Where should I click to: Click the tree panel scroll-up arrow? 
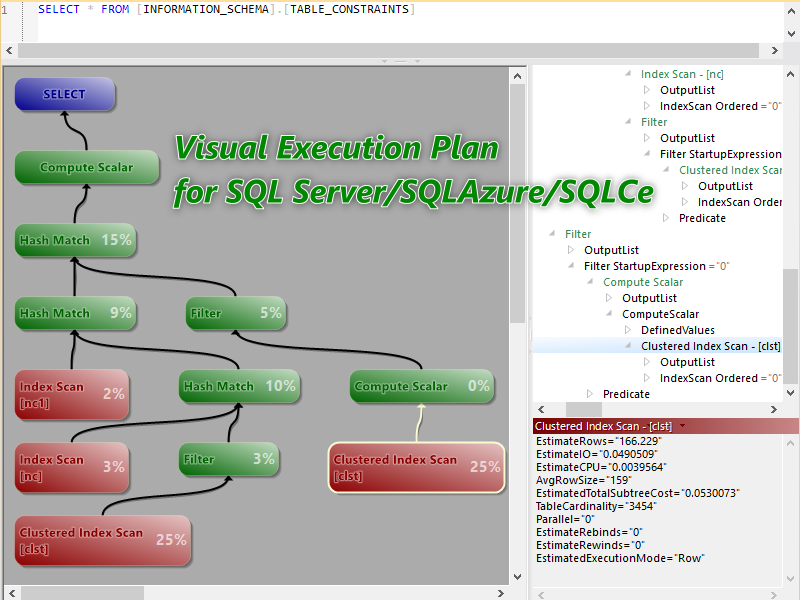pos(790,74)
